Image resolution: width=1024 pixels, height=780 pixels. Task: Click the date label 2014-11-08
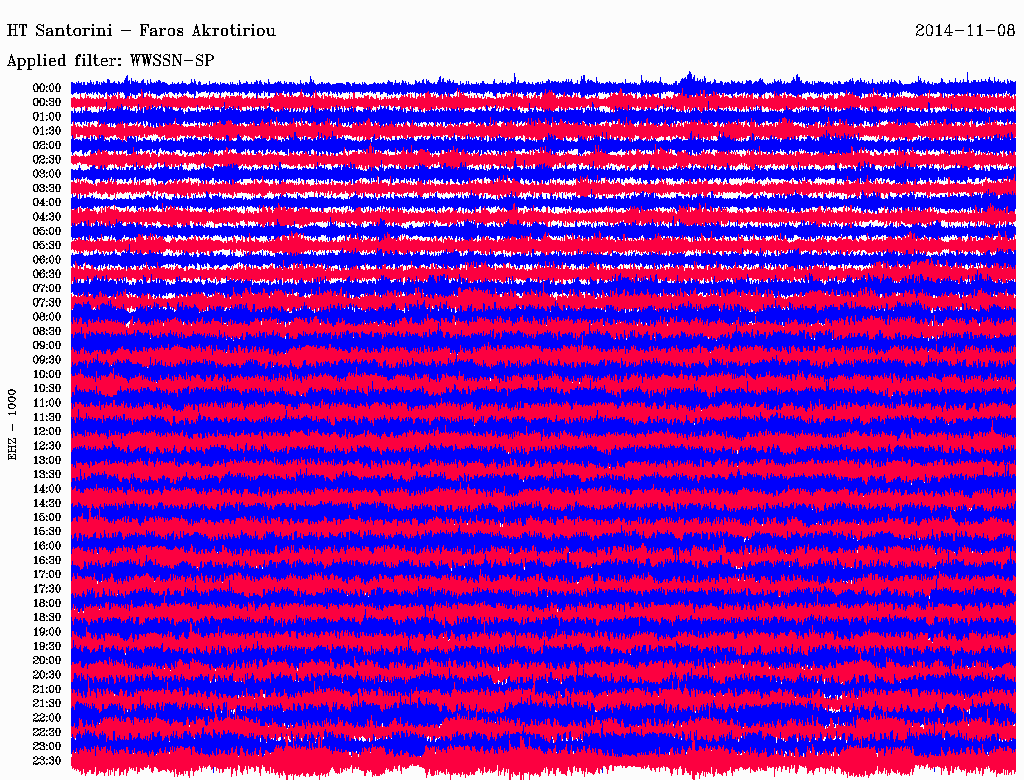(965, 31)
